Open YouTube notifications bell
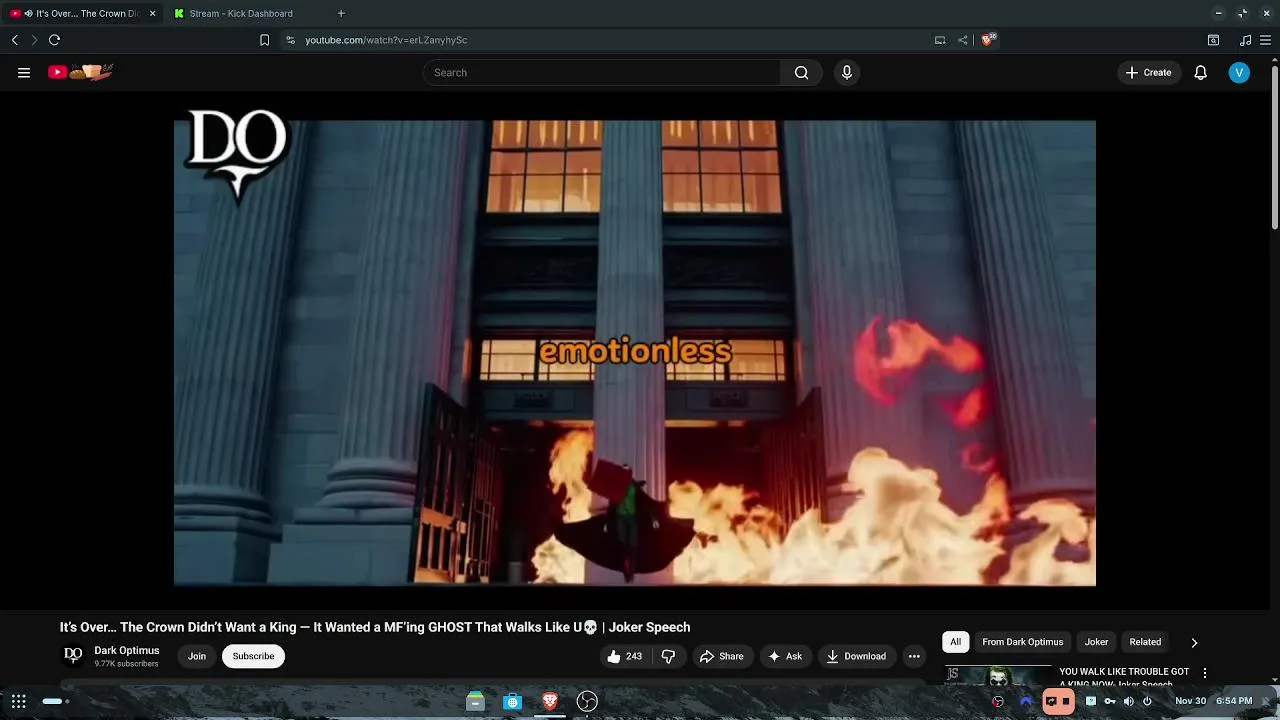Screen dimensions: 1280x720 [x=1200, y=72]
